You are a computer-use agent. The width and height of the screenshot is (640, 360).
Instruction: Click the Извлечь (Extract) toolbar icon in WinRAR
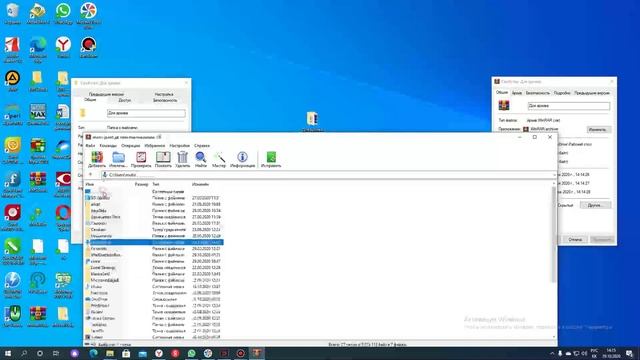pos(118,159)
